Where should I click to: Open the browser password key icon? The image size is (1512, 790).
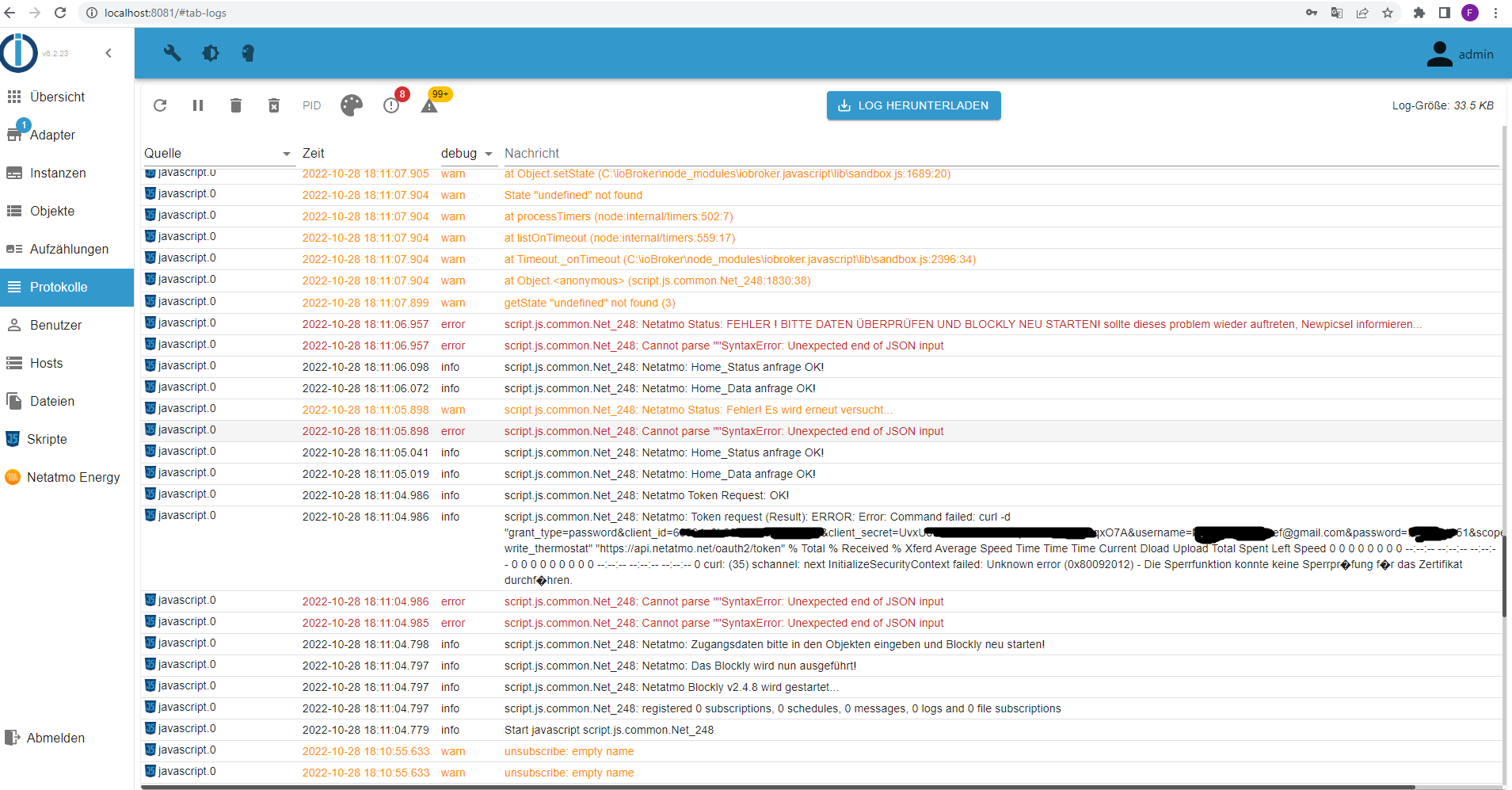pyautogui.click(x=1312, y=13)
